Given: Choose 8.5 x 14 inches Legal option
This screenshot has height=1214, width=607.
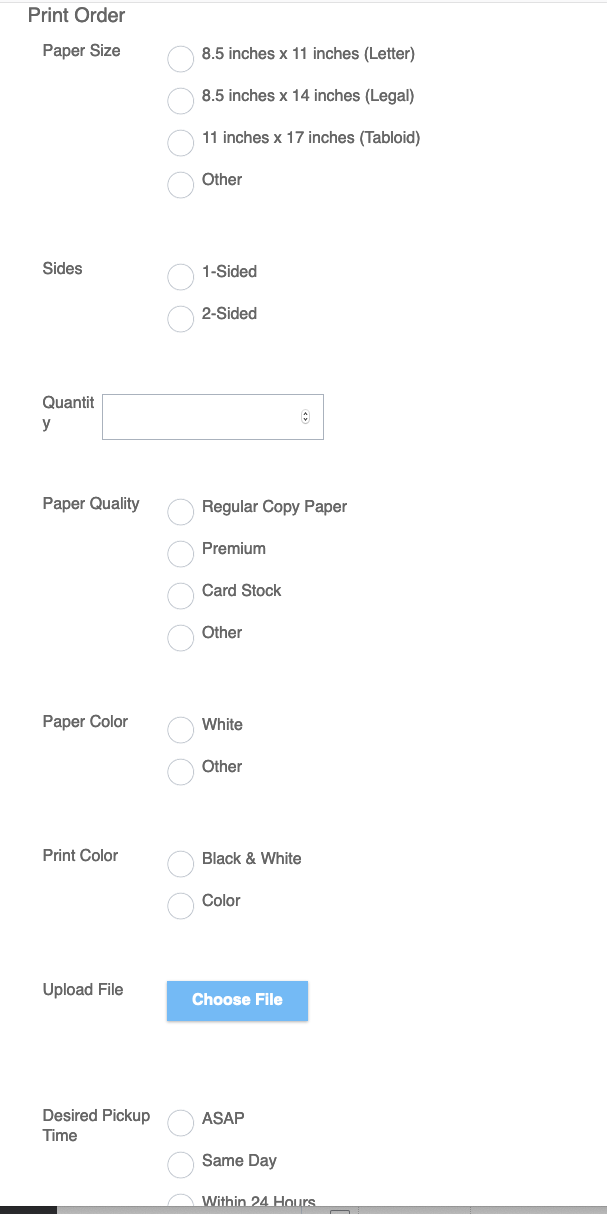Looking at the screenshot, I should pos(180,101).
